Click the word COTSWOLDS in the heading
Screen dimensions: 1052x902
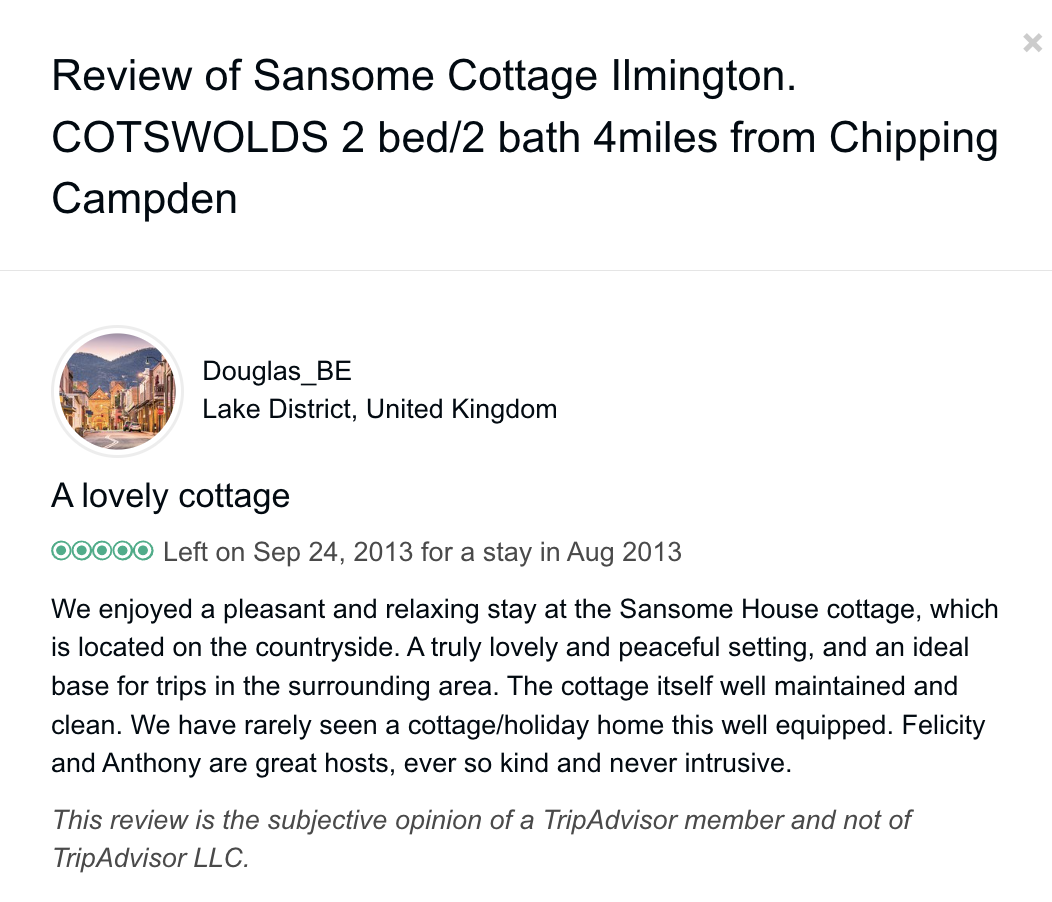[190, 138]
